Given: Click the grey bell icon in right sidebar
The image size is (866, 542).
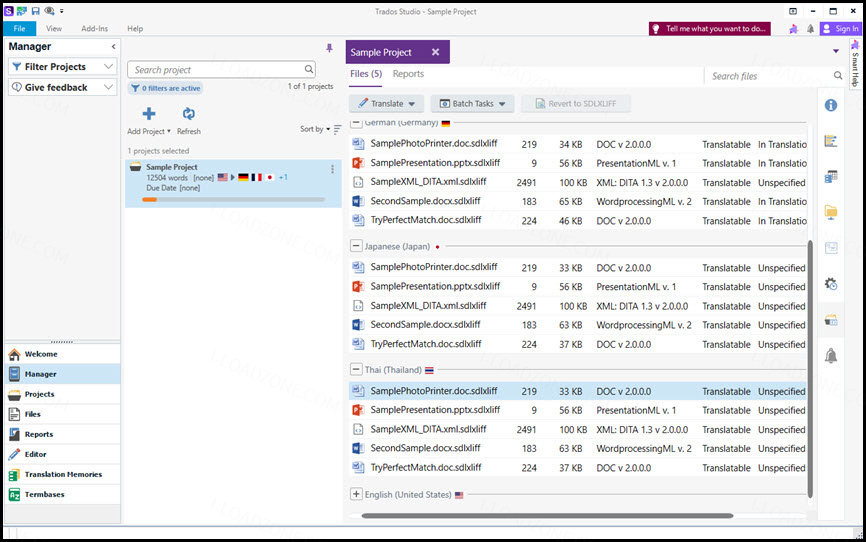Looking at the screenshot, I should (831, 356).
